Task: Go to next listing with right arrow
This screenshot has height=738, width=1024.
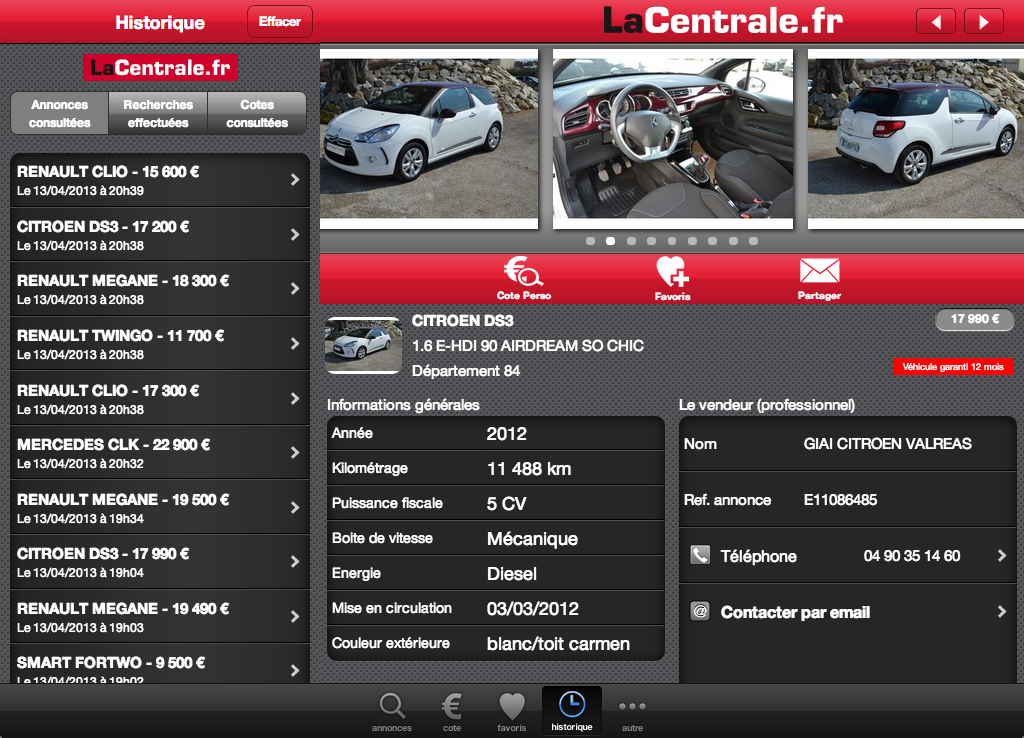Action: click(984, 22)
